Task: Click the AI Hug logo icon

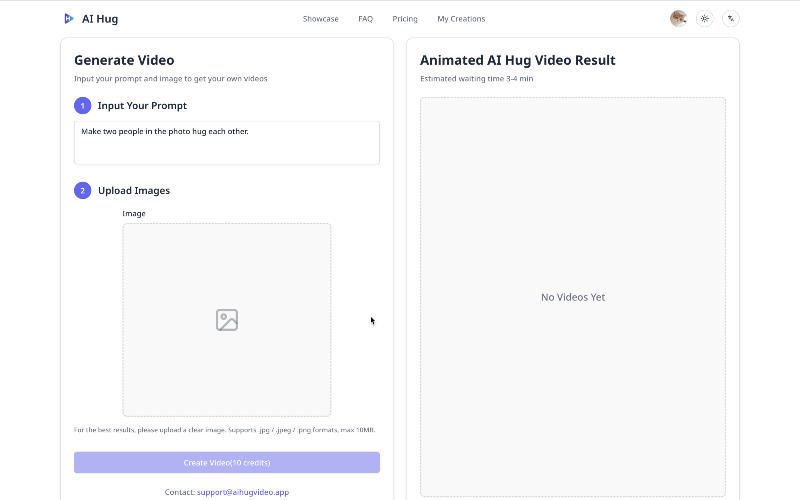Action: pyautogui.click(x=68, y=18)
